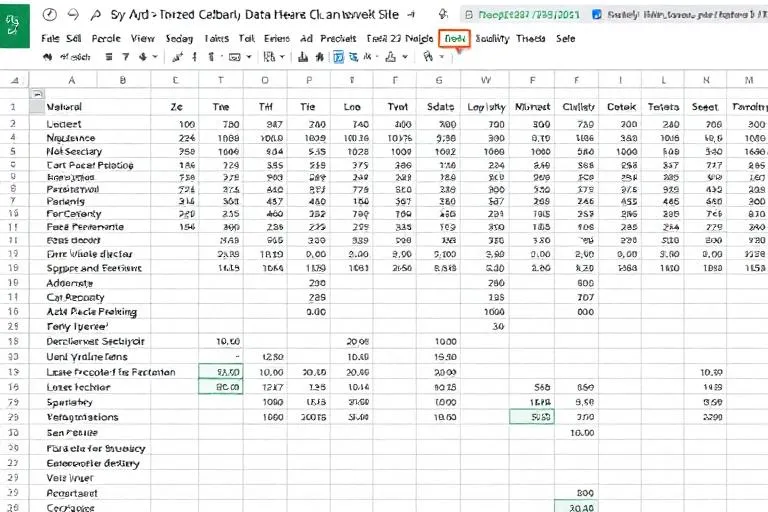Click the down-arrow fill icon after the '7' icon
Screen dimensions: 768x512
click(143, 57)
